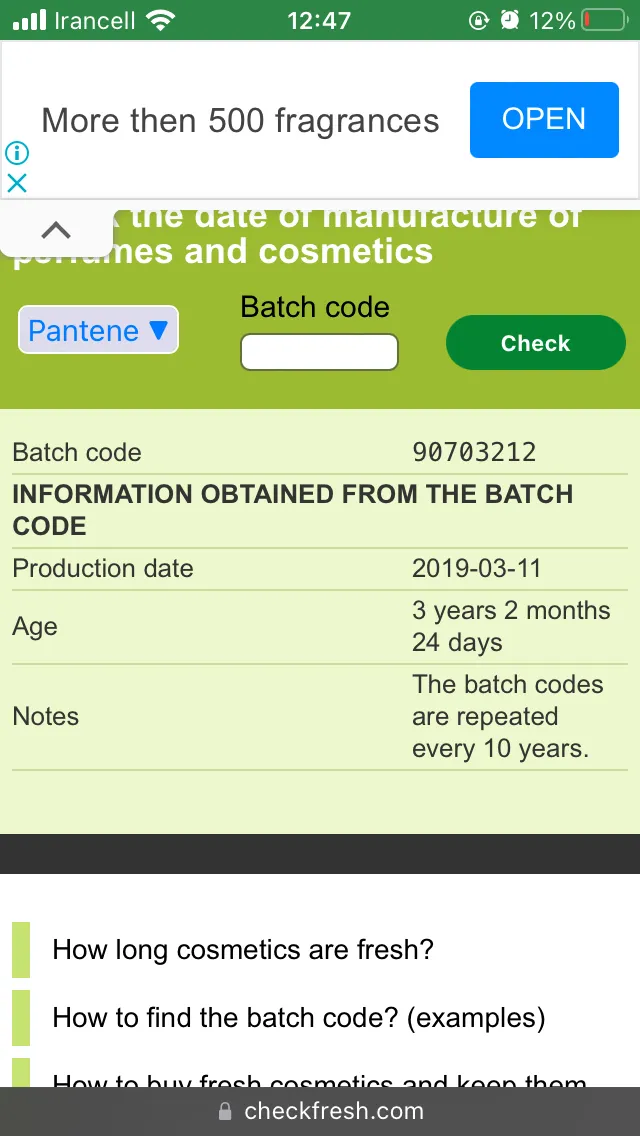Image resolution: width=640 pixels, height=1136 pixels.
Task: Click the green Check button
Action: pyautogui.click(x=536, y=343)
